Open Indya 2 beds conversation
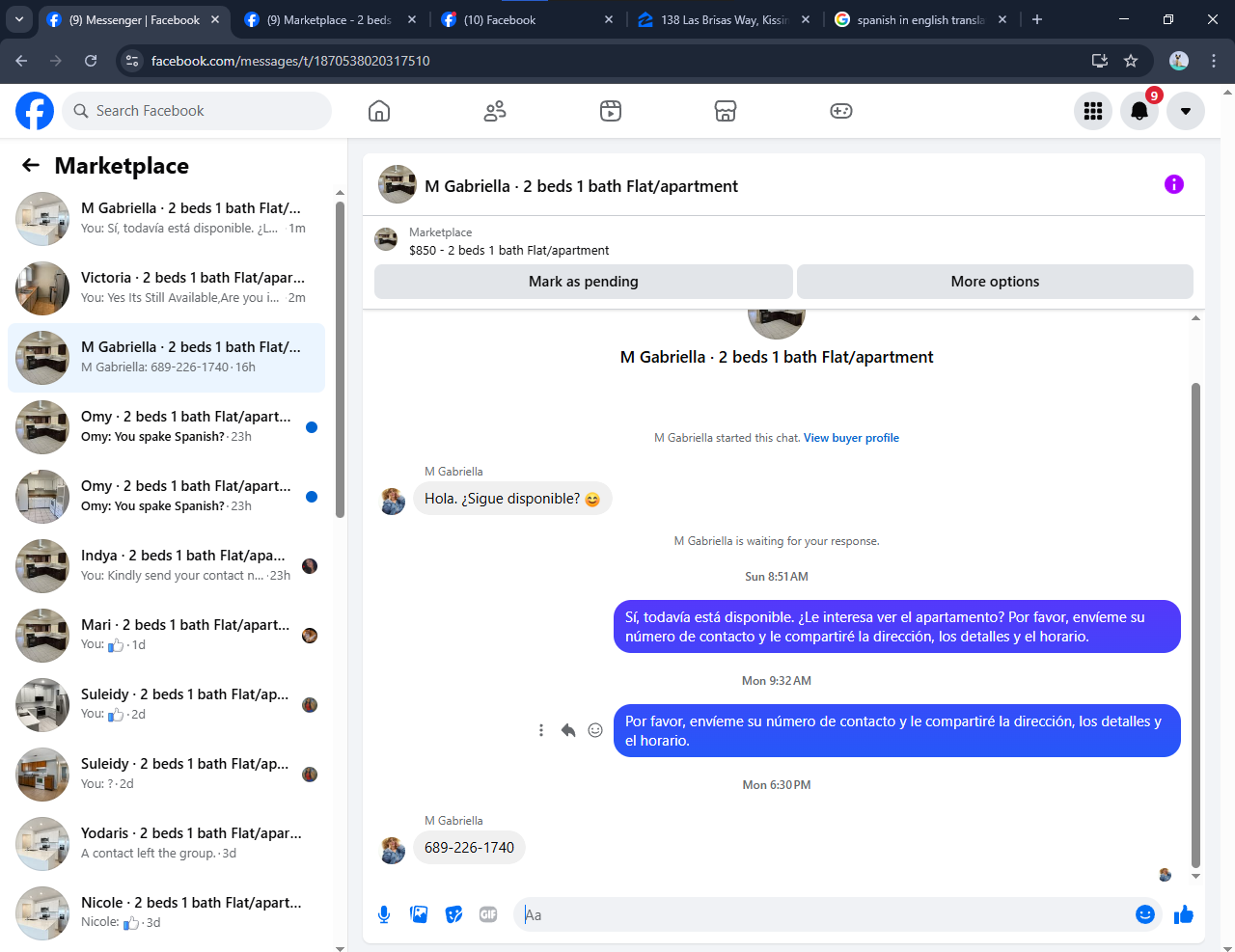This screenshot has width=1235, height=952. [x=166, y=566]
